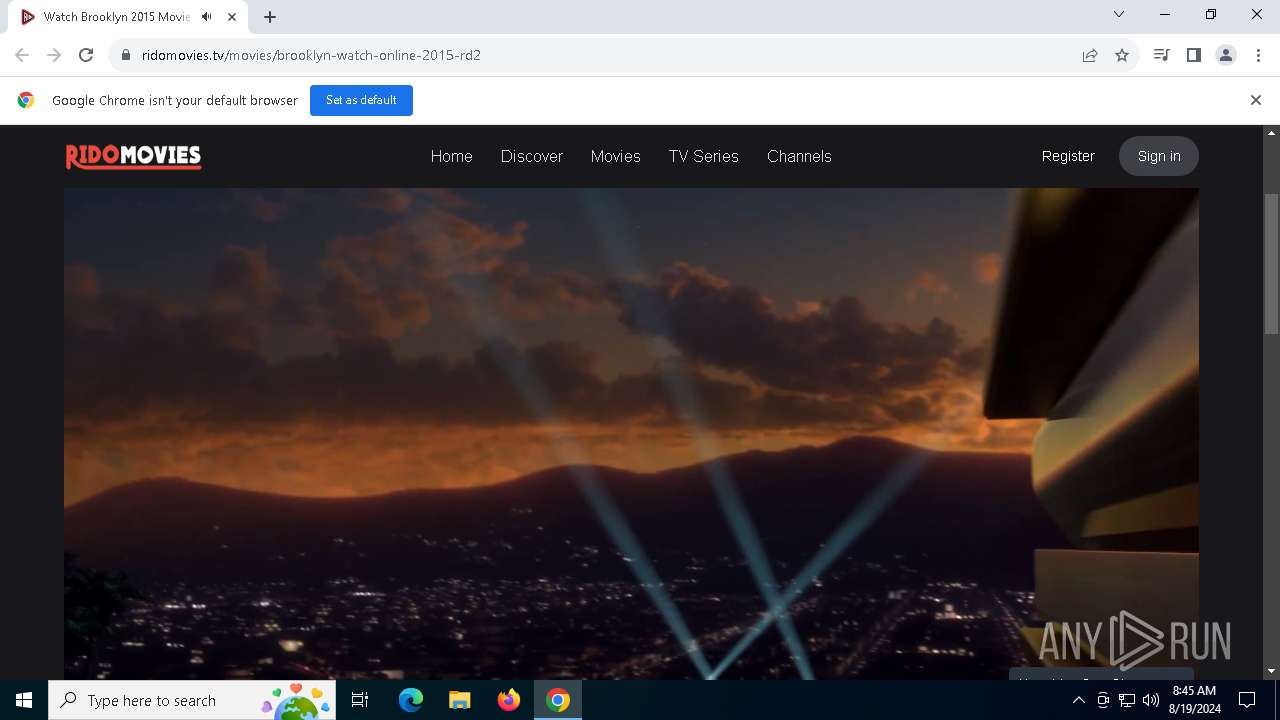
Task: Open clock showing 8:45 AM
Action: click(1195, 700)
